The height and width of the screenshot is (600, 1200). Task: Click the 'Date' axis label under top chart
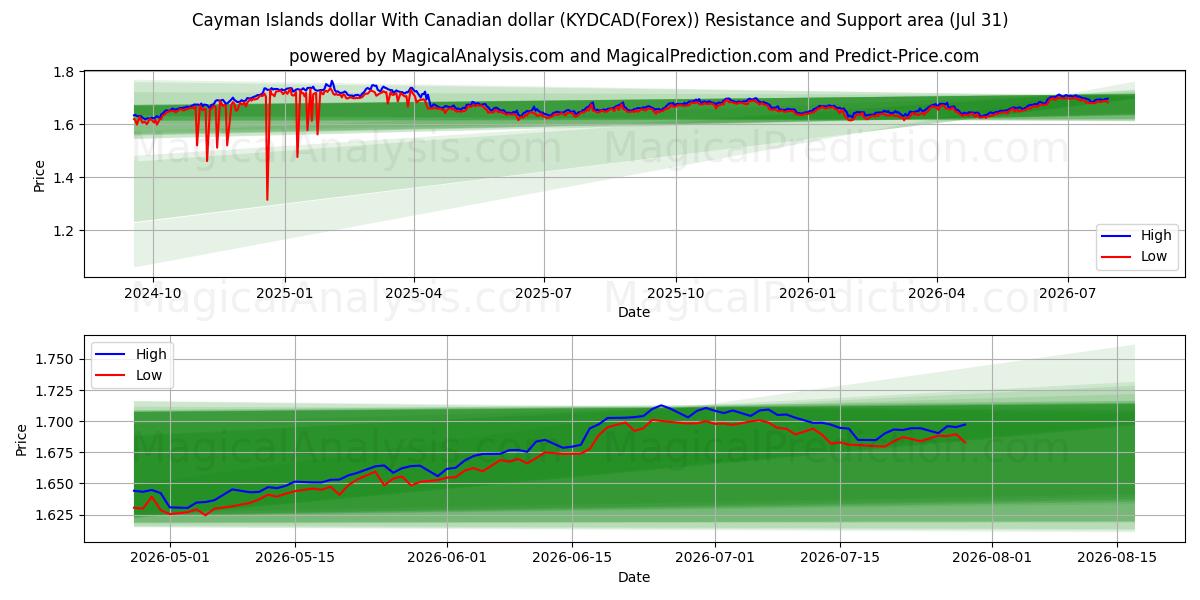coord(634,312)
